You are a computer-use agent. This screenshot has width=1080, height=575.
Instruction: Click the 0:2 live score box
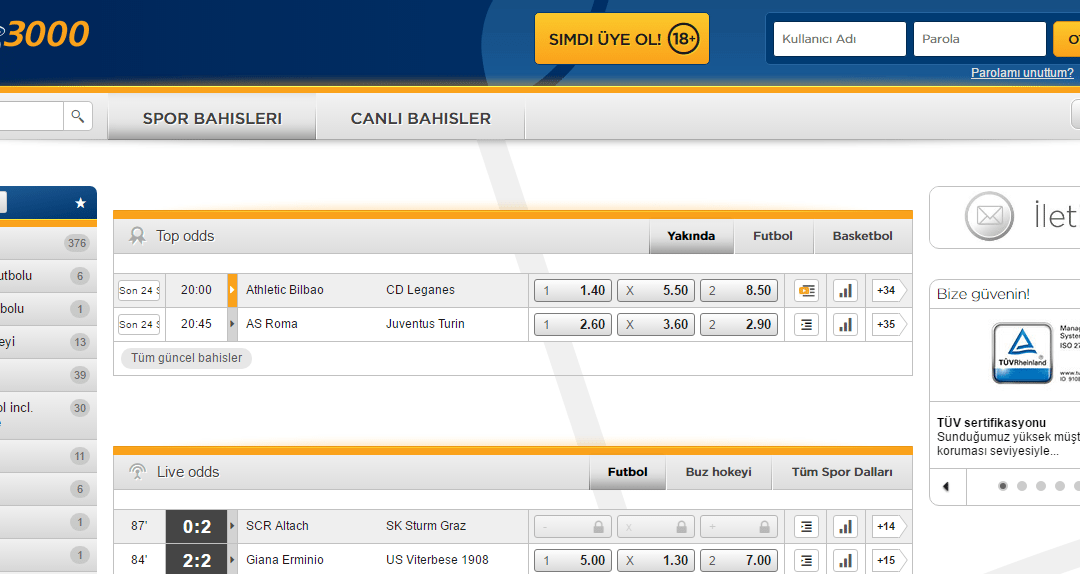pos(196,527)
